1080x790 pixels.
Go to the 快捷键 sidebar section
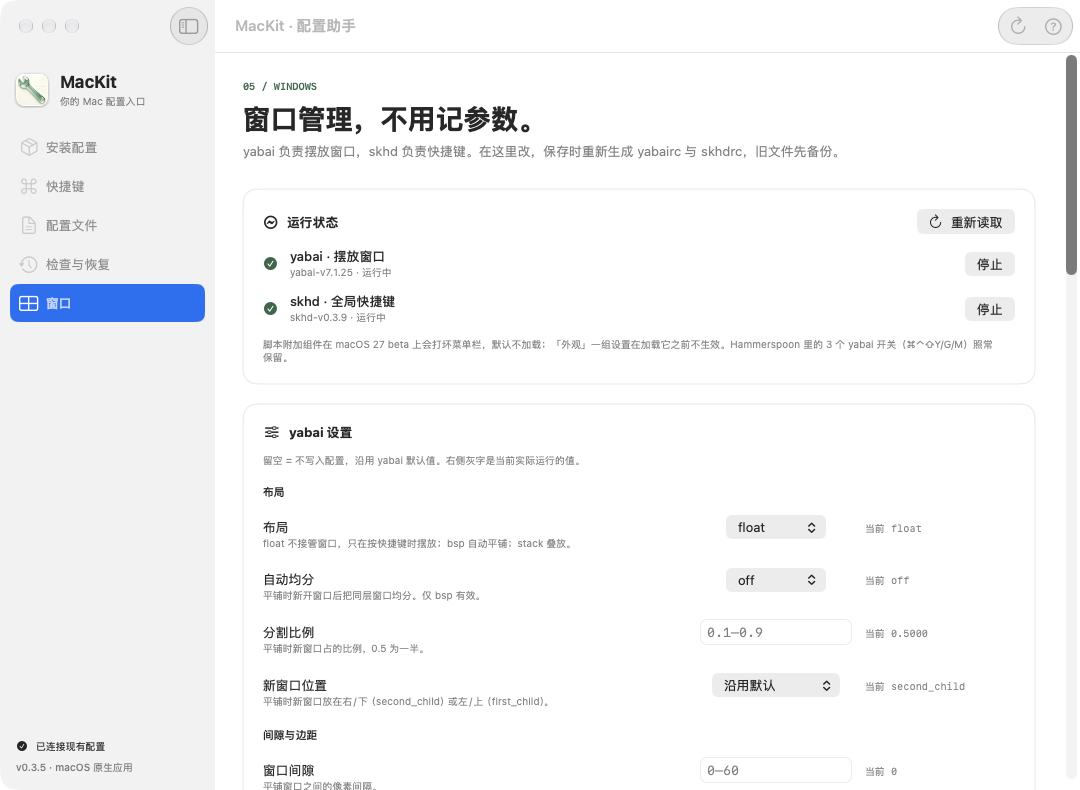tap(107, 186)
